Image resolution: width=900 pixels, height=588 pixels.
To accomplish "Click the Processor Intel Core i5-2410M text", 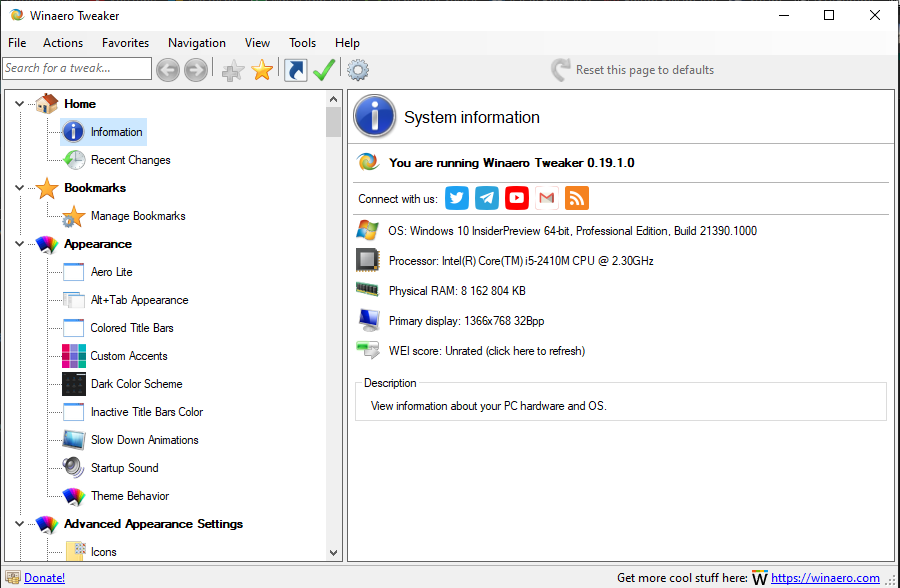I will (521, 261).
